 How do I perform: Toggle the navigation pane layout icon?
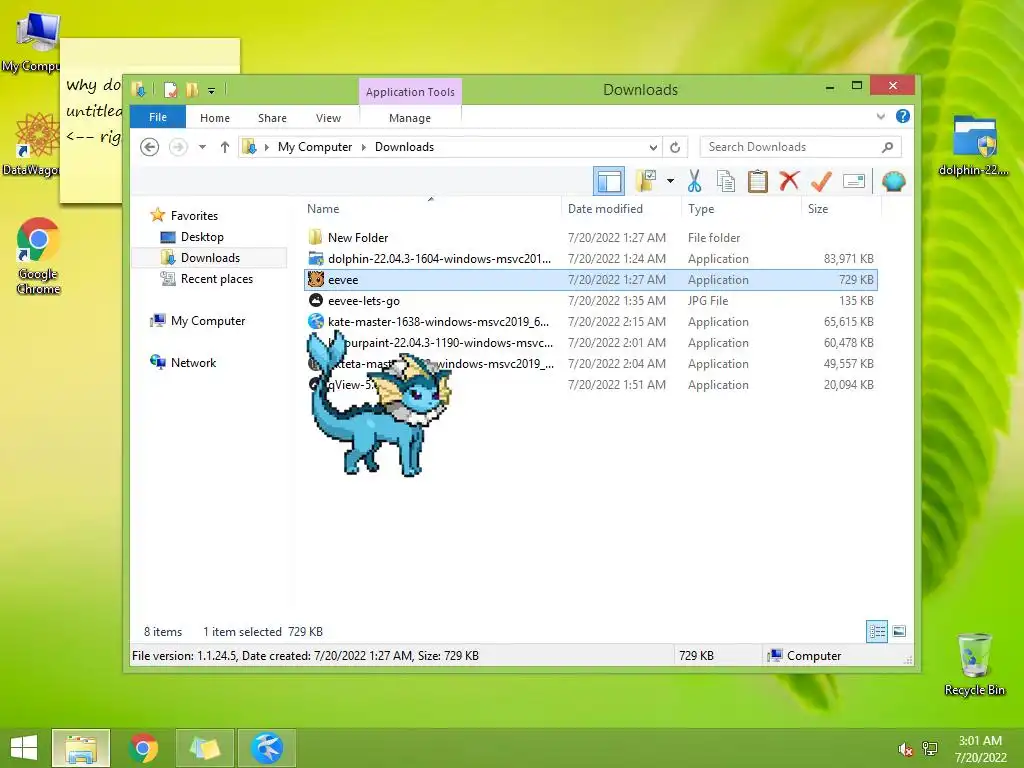[609, 181]
